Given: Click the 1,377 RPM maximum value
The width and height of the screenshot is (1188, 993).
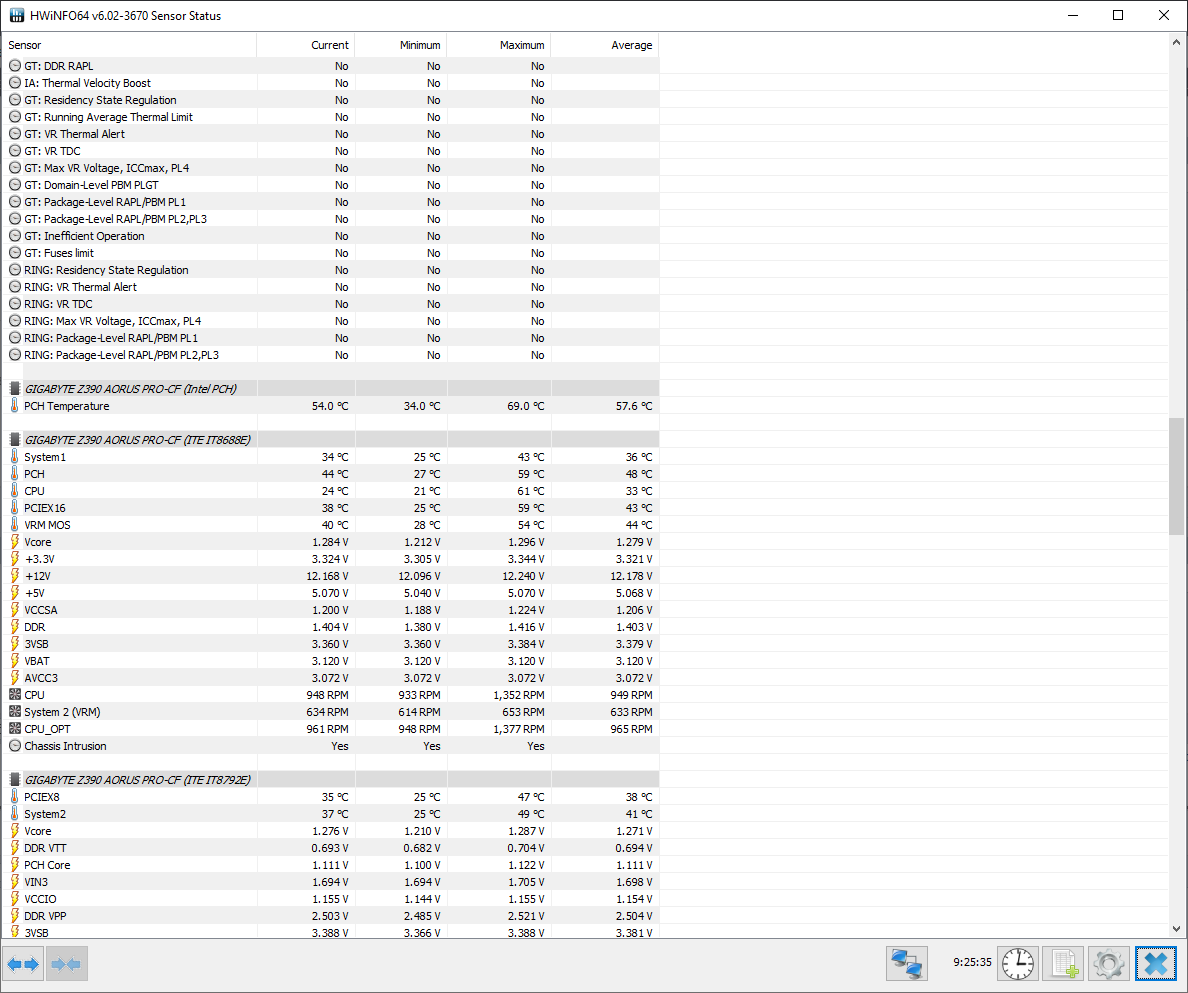Looking at the screenshot, I should click(x=518, y=729).
